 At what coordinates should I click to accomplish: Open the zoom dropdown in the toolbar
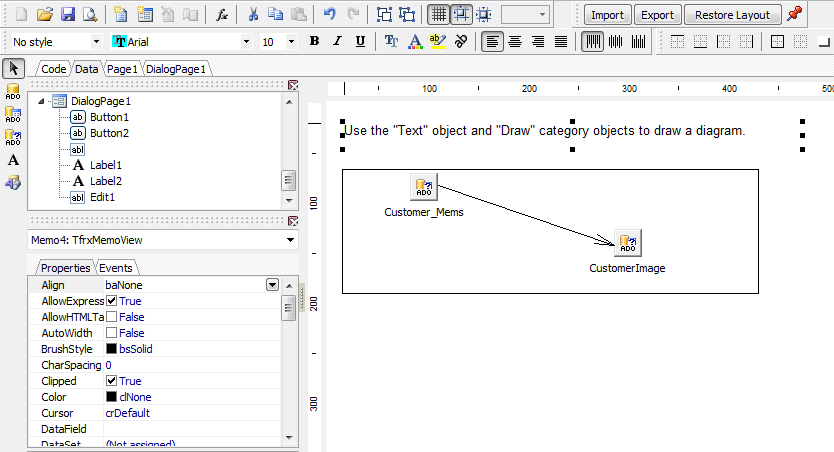pos(542,14)
